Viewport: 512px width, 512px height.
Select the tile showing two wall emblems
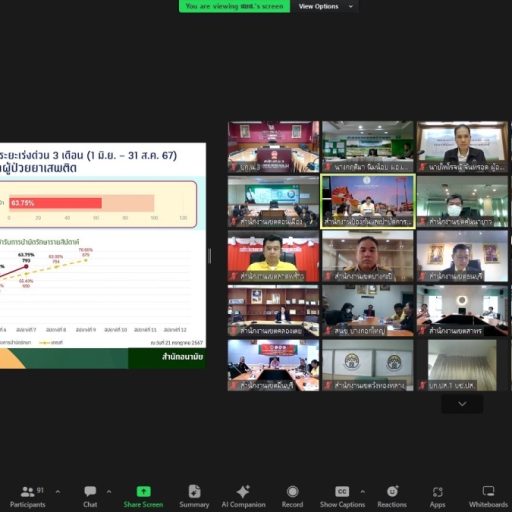(x=368, y=365)
